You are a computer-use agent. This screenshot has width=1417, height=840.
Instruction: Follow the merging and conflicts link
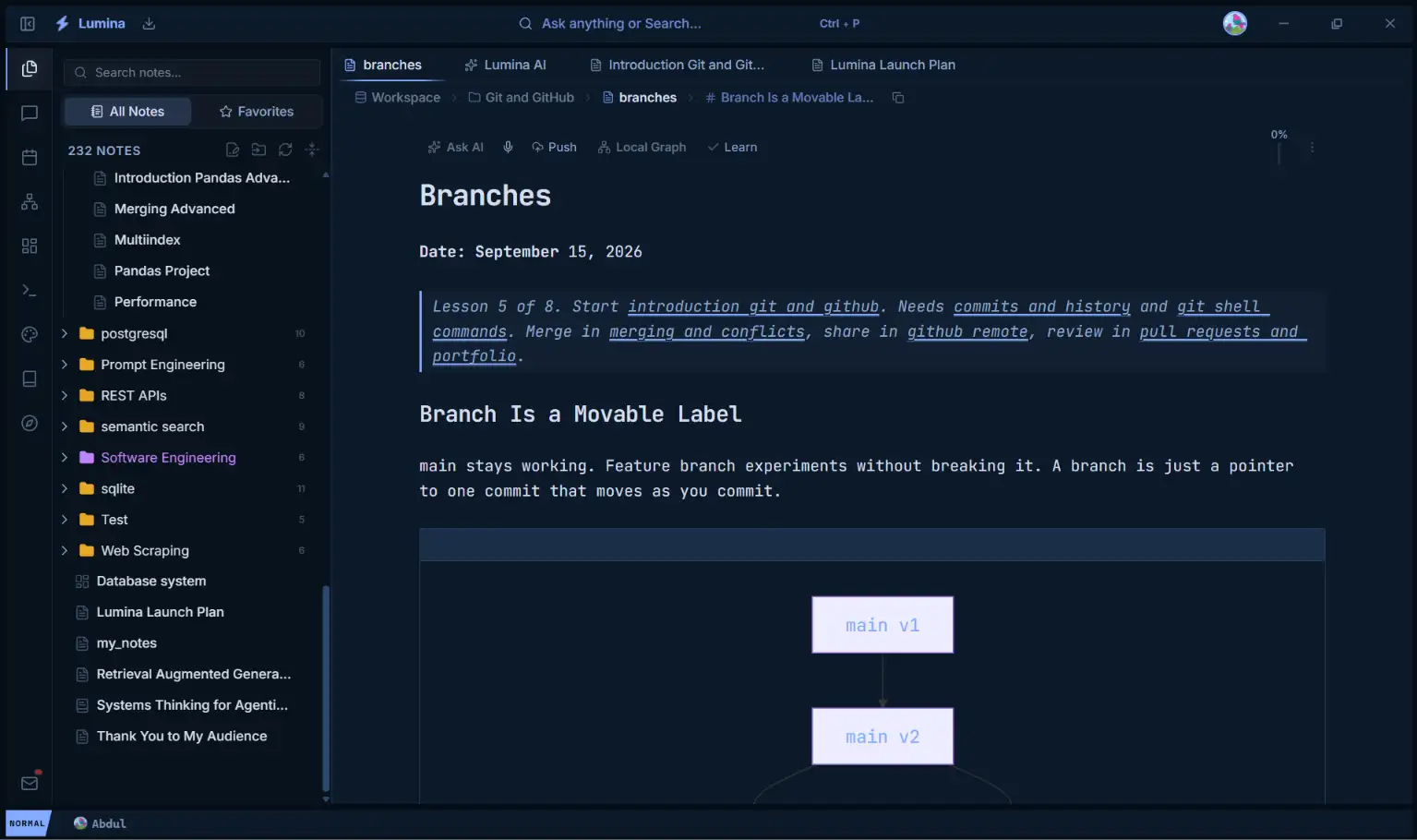[707, 331]
